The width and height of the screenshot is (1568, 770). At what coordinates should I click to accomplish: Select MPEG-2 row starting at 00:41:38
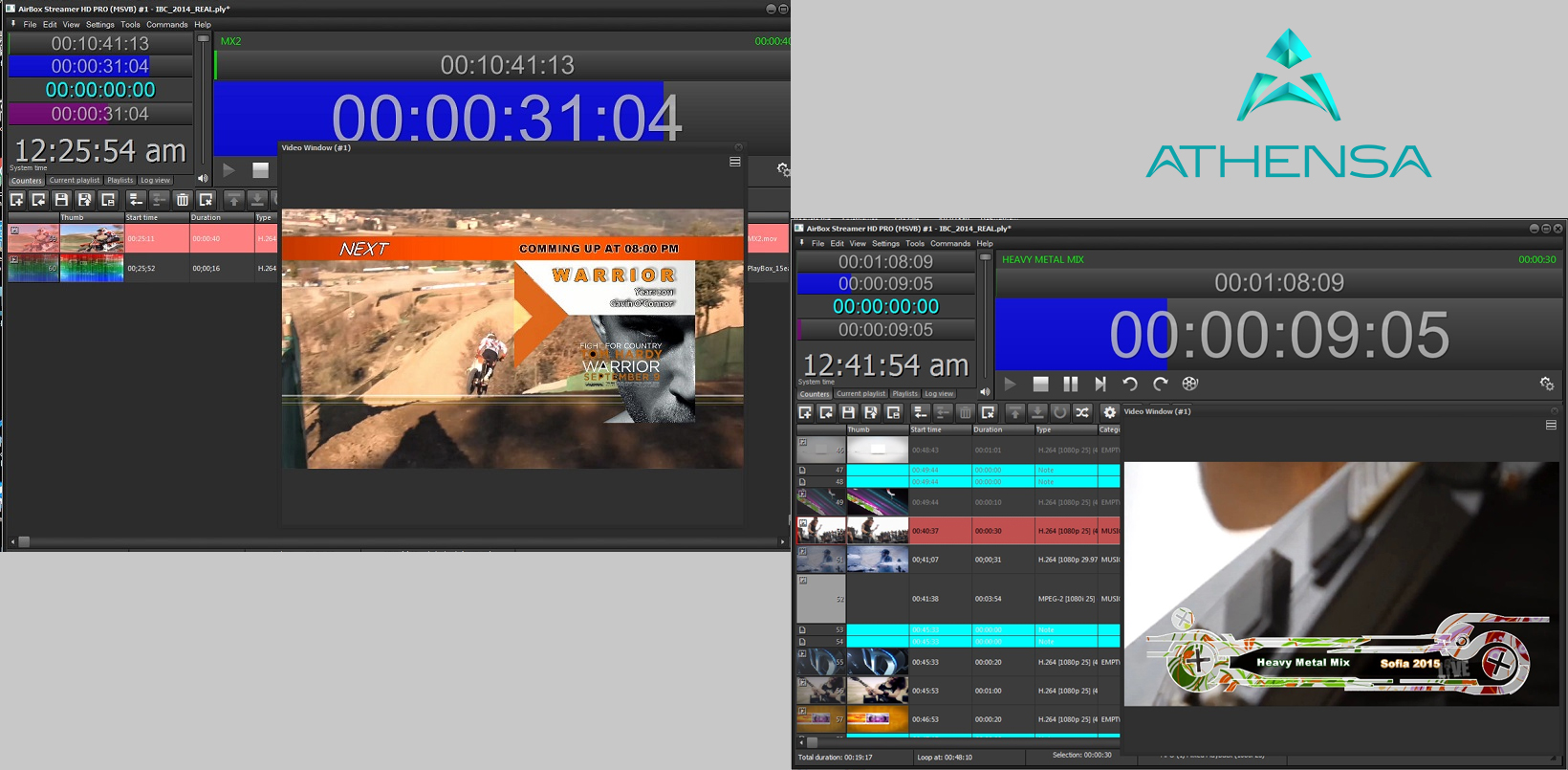(x=958, y=599)
